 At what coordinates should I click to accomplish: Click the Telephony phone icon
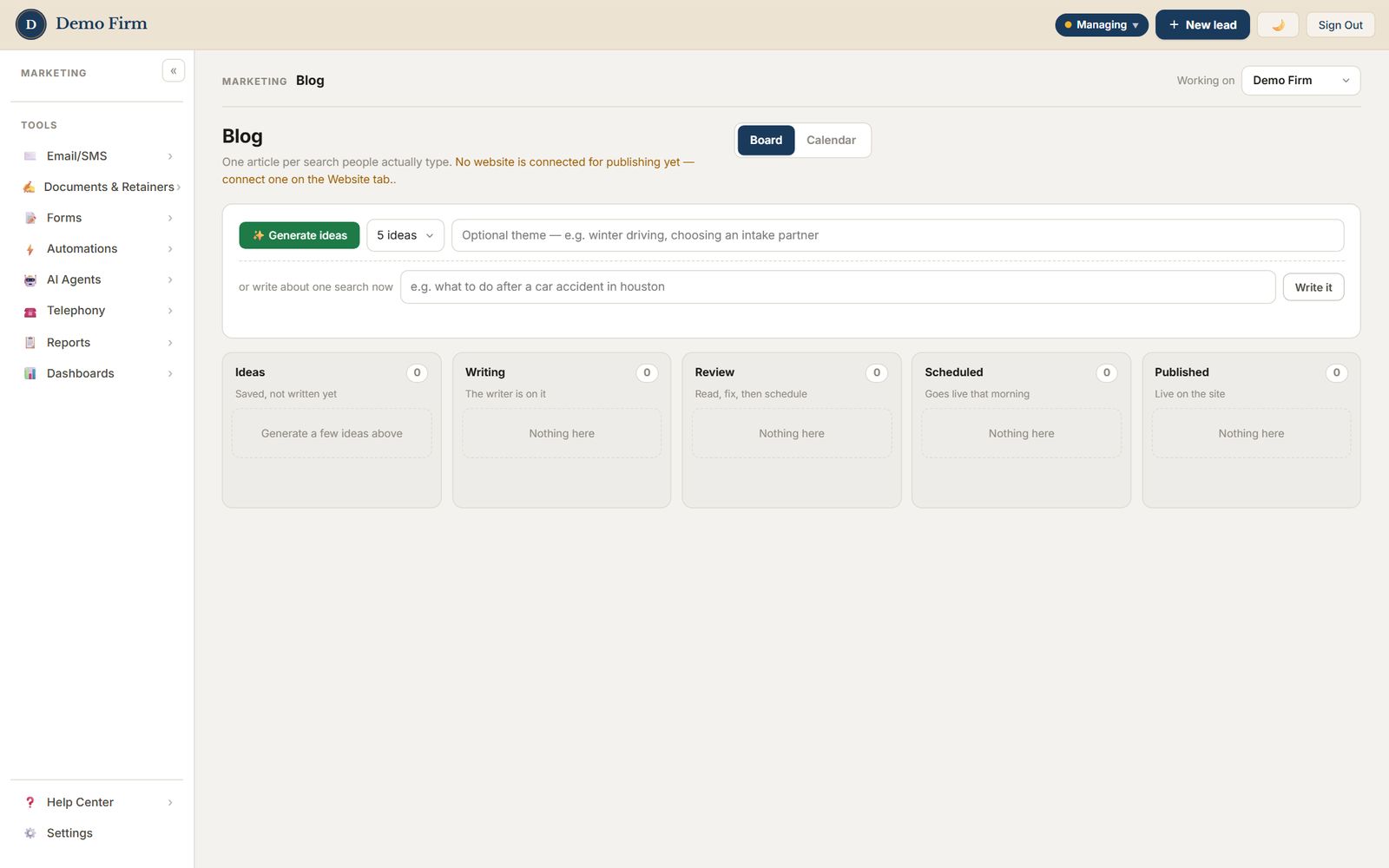(30, 311)
